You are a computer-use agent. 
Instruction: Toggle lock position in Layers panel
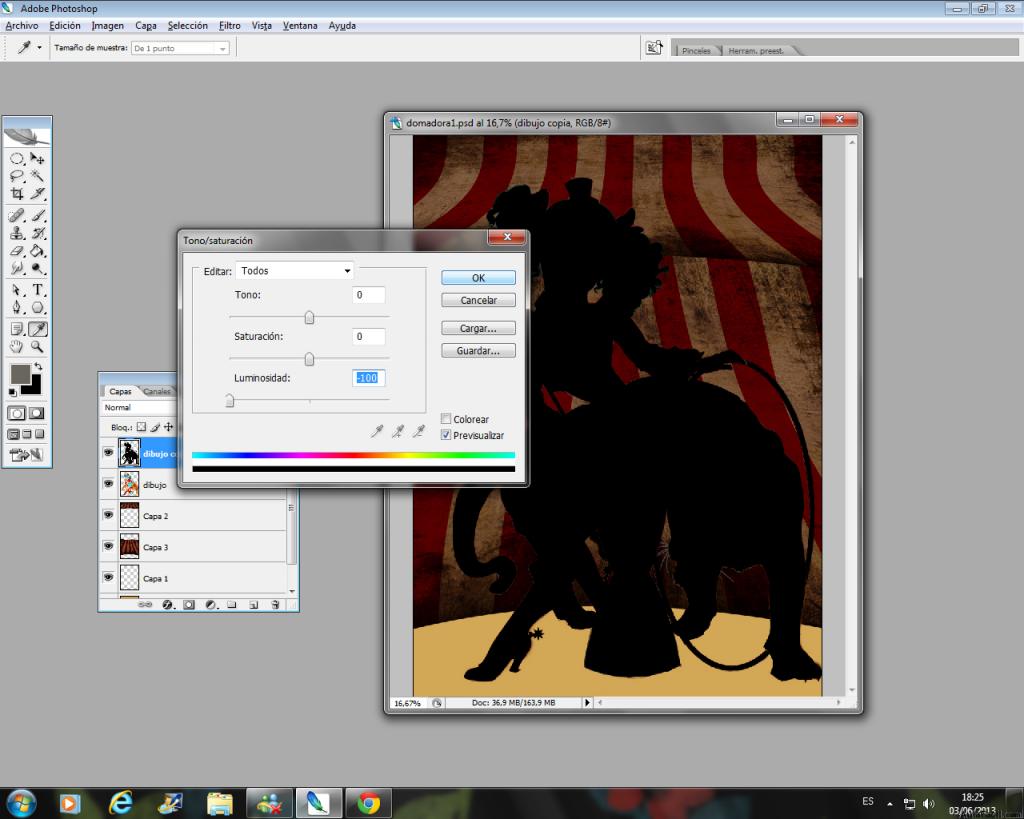[168, 427]
